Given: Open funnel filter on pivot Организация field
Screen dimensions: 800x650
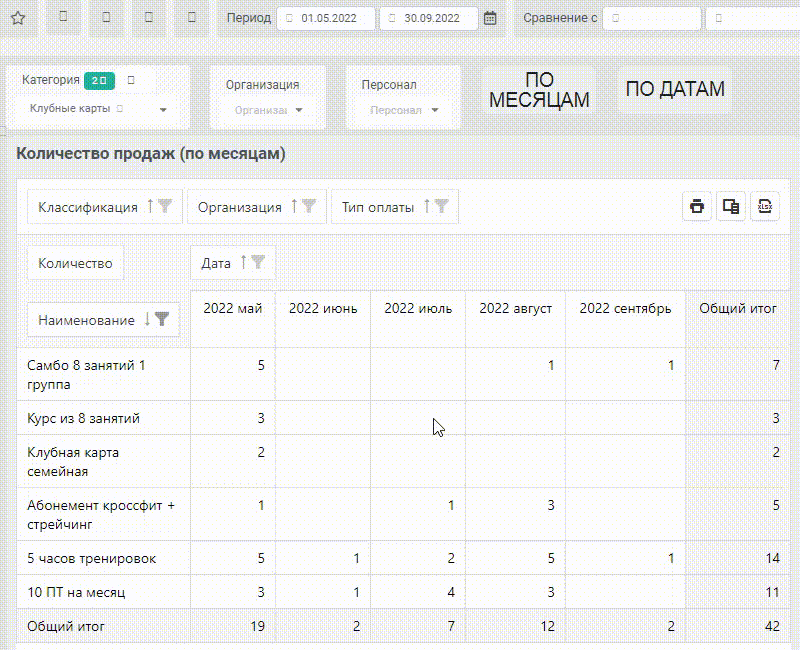Looking at the screenshot, I should (x=309, y=206).
